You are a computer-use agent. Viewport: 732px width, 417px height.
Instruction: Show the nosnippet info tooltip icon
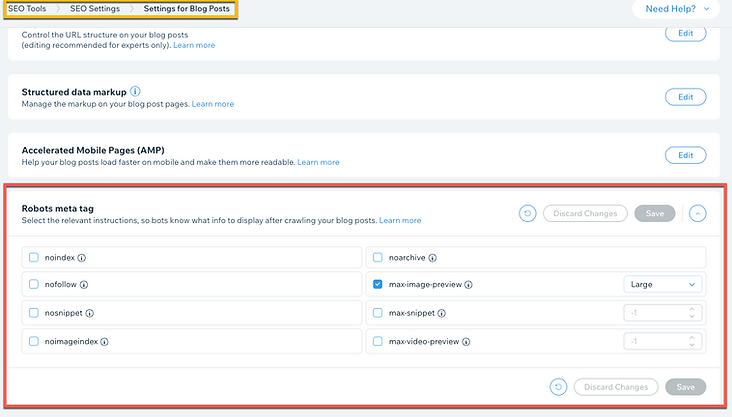(90, 313)
